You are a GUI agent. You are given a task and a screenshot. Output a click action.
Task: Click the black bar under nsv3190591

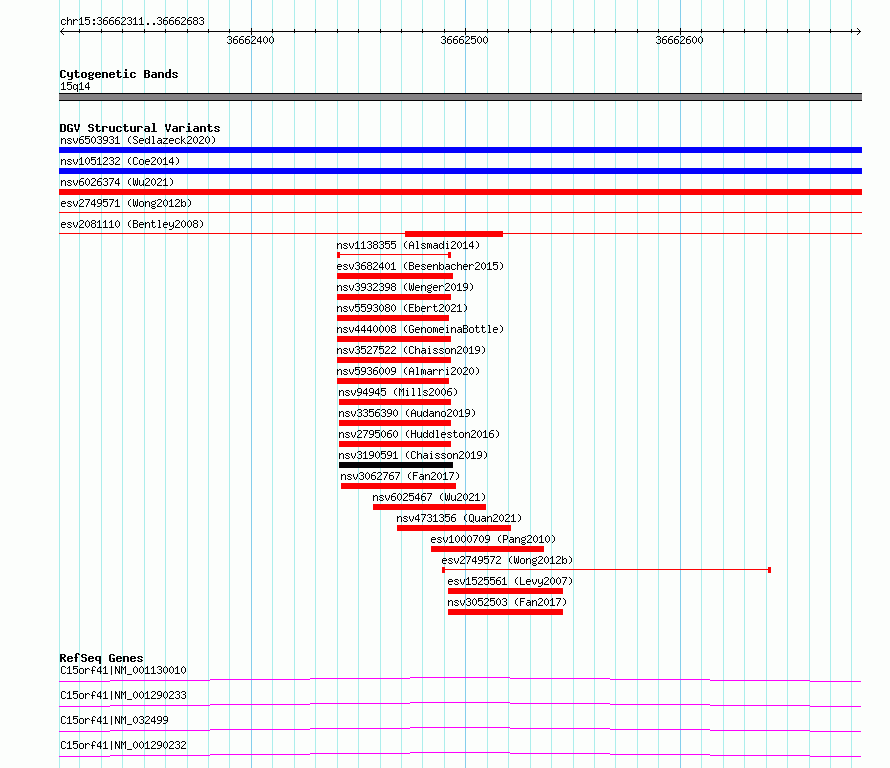(x=396, y=465)
